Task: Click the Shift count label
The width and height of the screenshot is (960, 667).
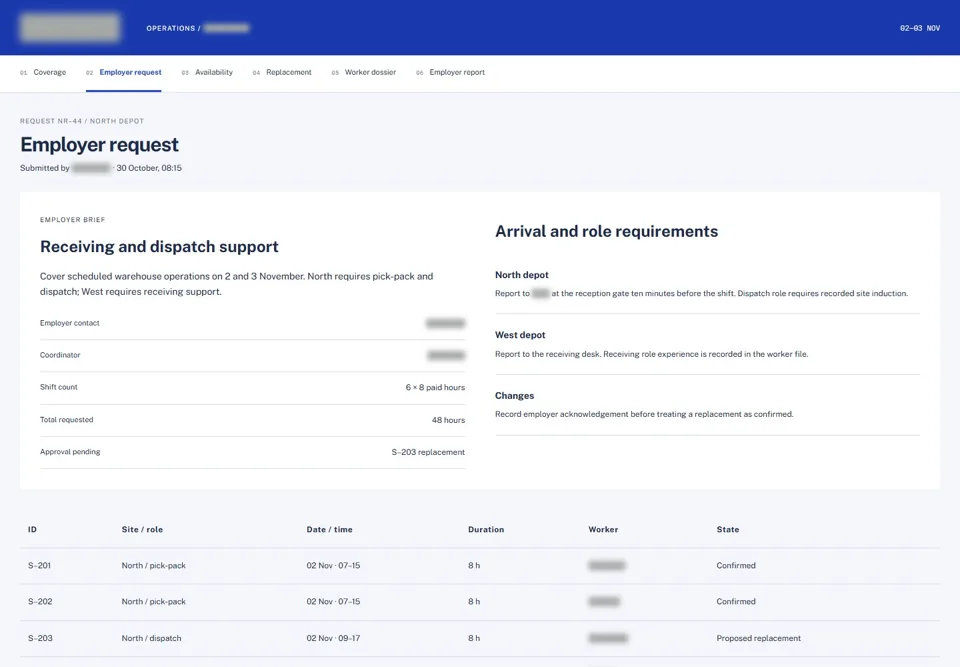Action: 59,387
